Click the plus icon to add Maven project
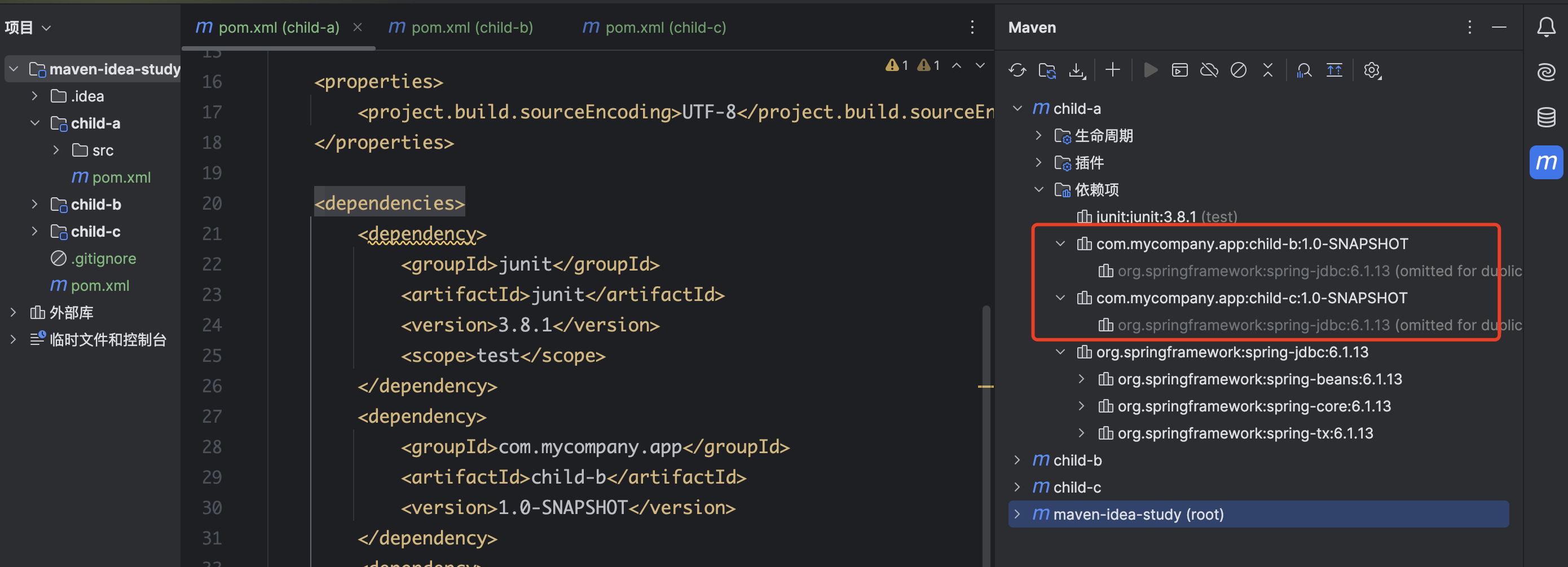Image resolution: width=1568 pixels, height=567 pixels. click(x=1112, y=70)
